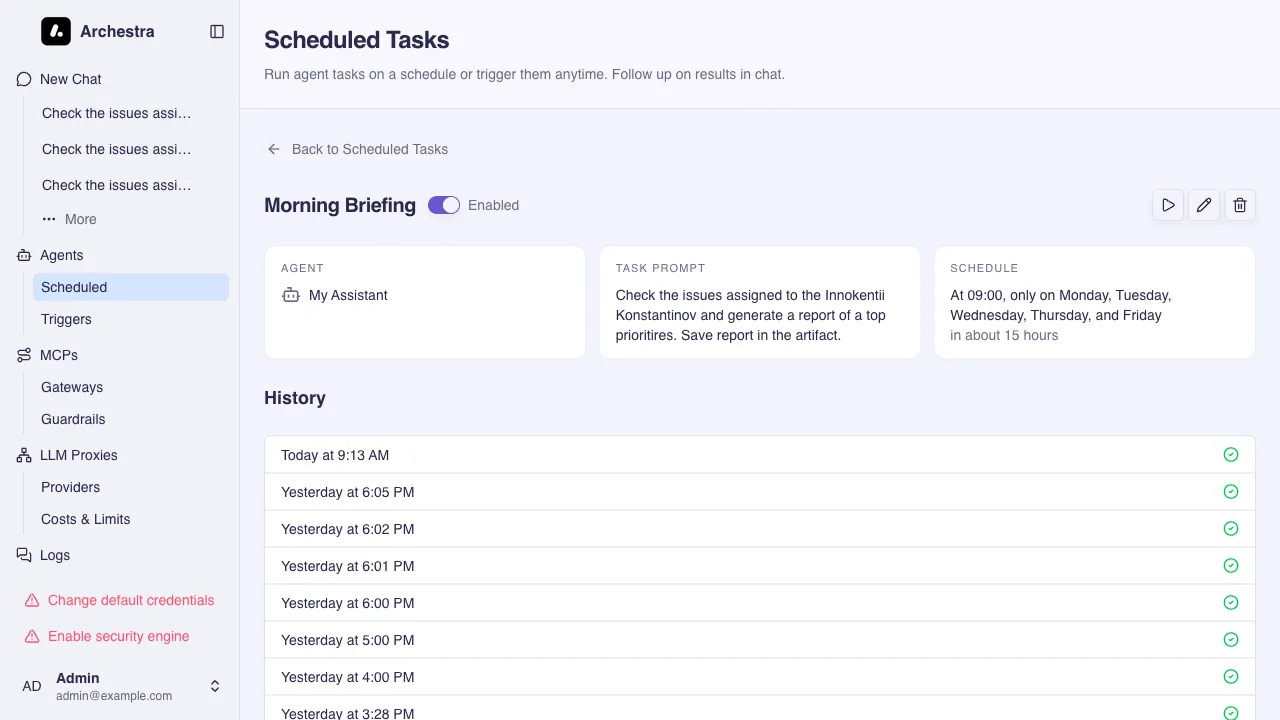Open the Logs section
1280x720 pixels.
click(55, 555)
